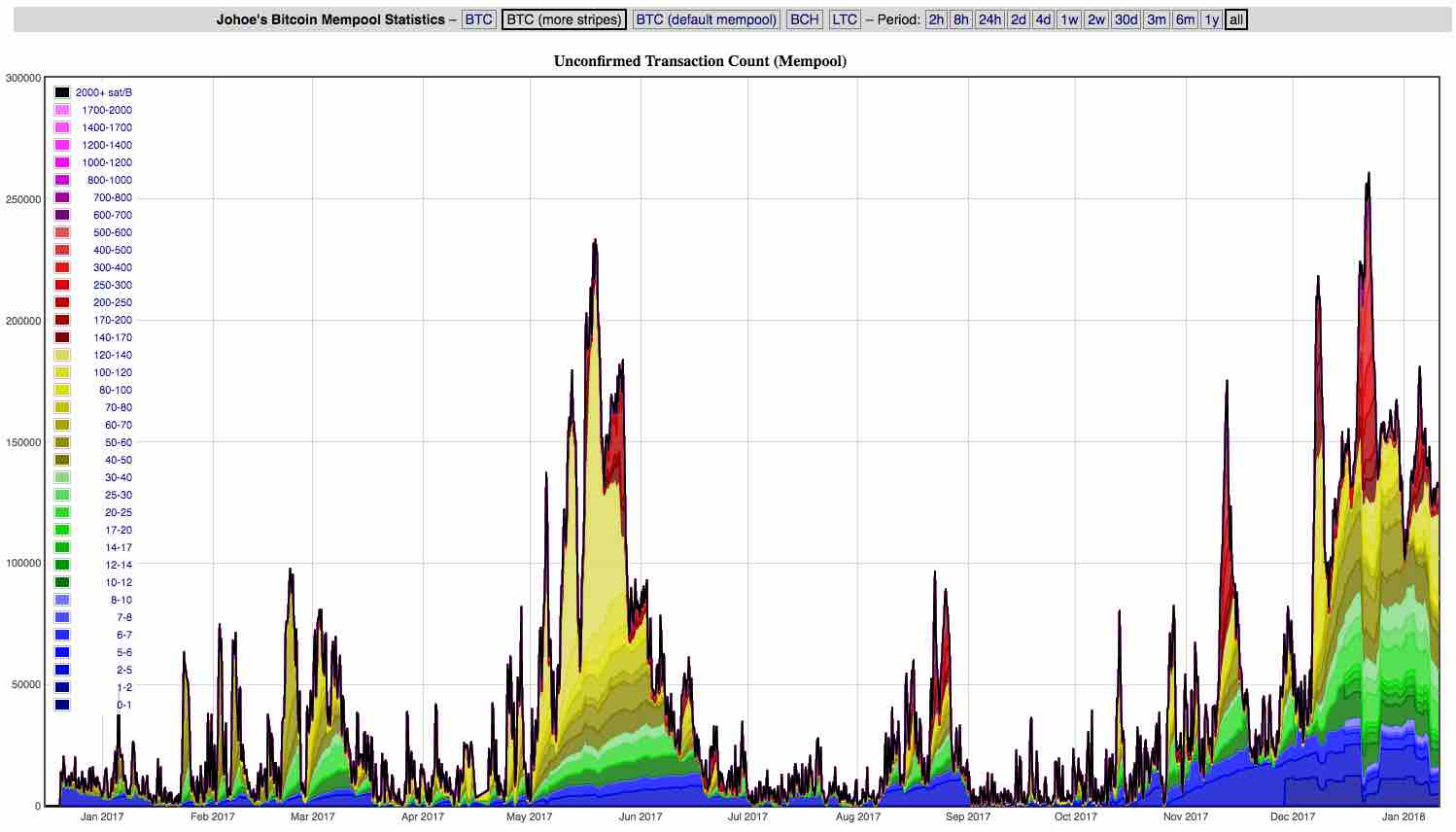Image resolution: width=1456 pixels, height=832 pixels.
Task: Click the 500-600 legend swatch
Action: 62,232
